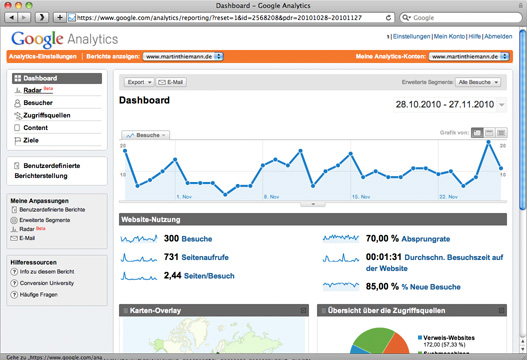Open the Absprungrate report link
The width and height of the screenshot is (527, 360).
point(426,239)
